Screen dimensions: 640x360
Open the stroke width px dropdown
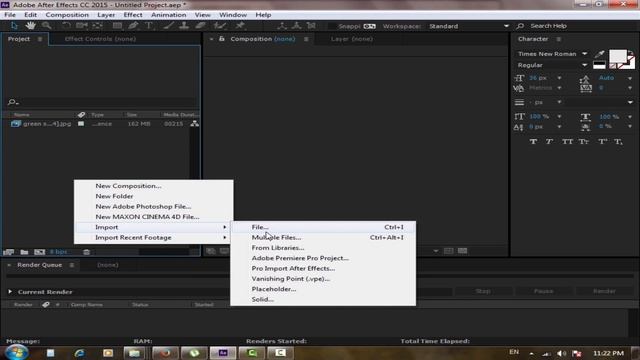pos(560,102)
